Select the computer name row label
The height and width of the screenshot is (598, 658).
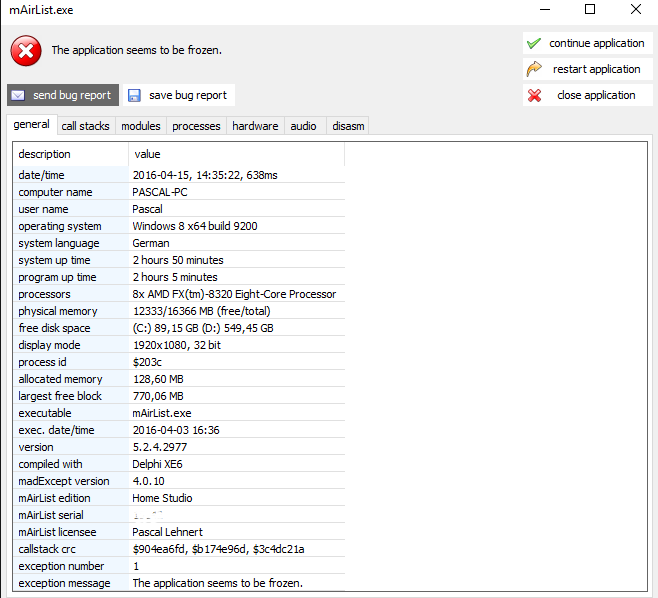pyautogui.click(x=55, y=192)
